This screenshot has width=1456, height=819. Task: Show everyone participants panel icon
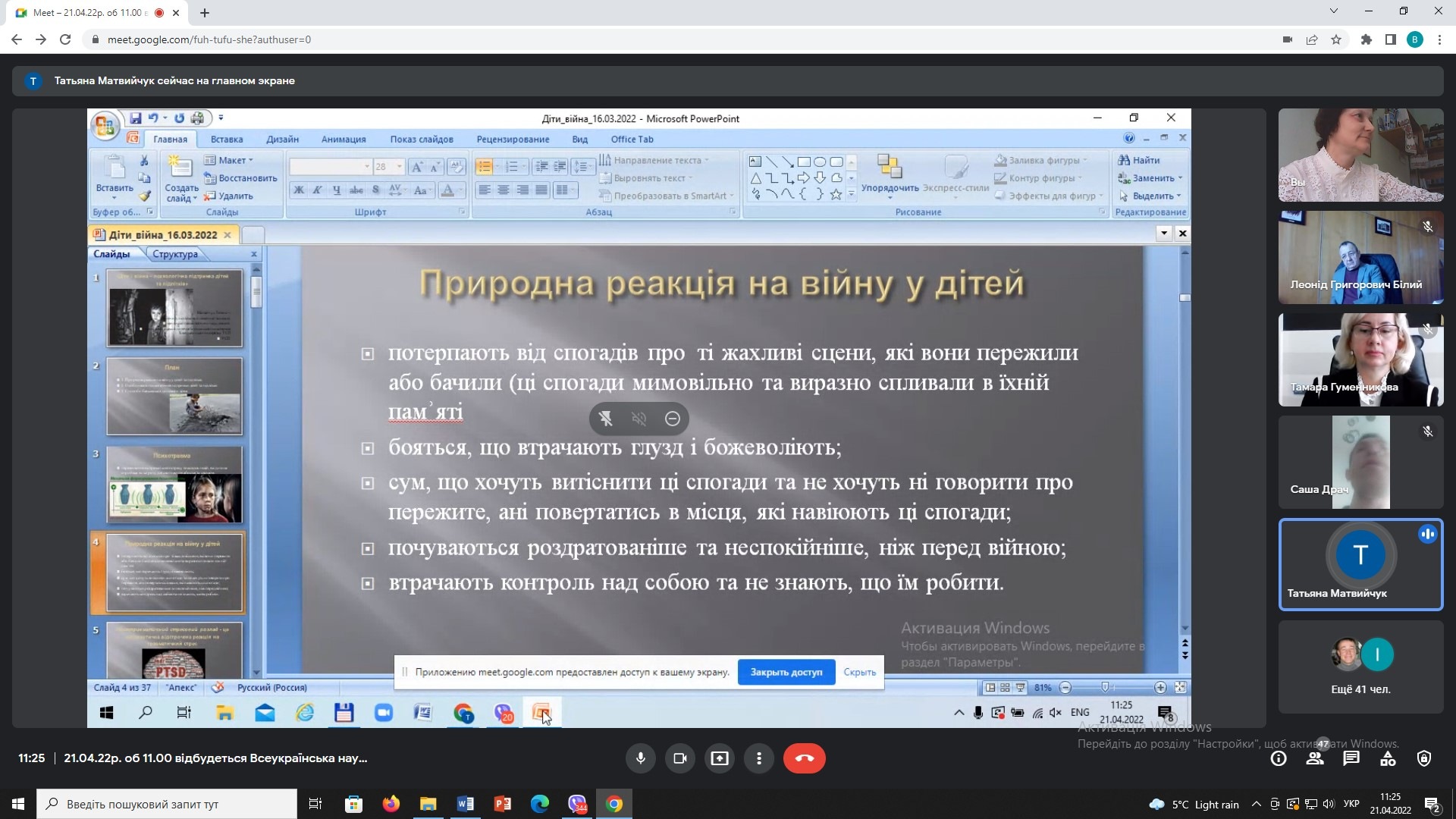click(x=1315, y=758)
